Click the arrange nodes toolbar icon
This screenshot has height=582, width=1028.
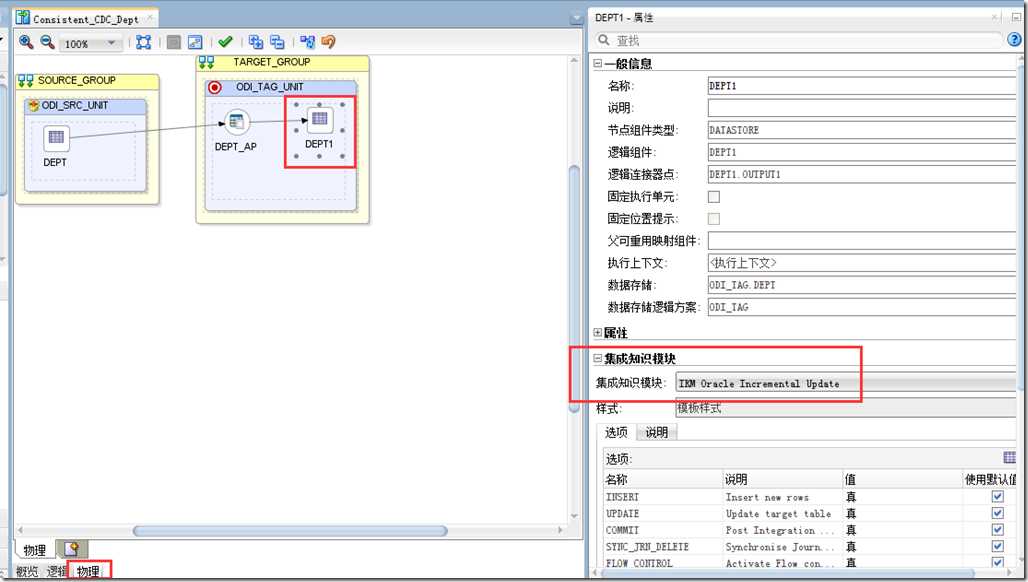[x=307, y=43]
